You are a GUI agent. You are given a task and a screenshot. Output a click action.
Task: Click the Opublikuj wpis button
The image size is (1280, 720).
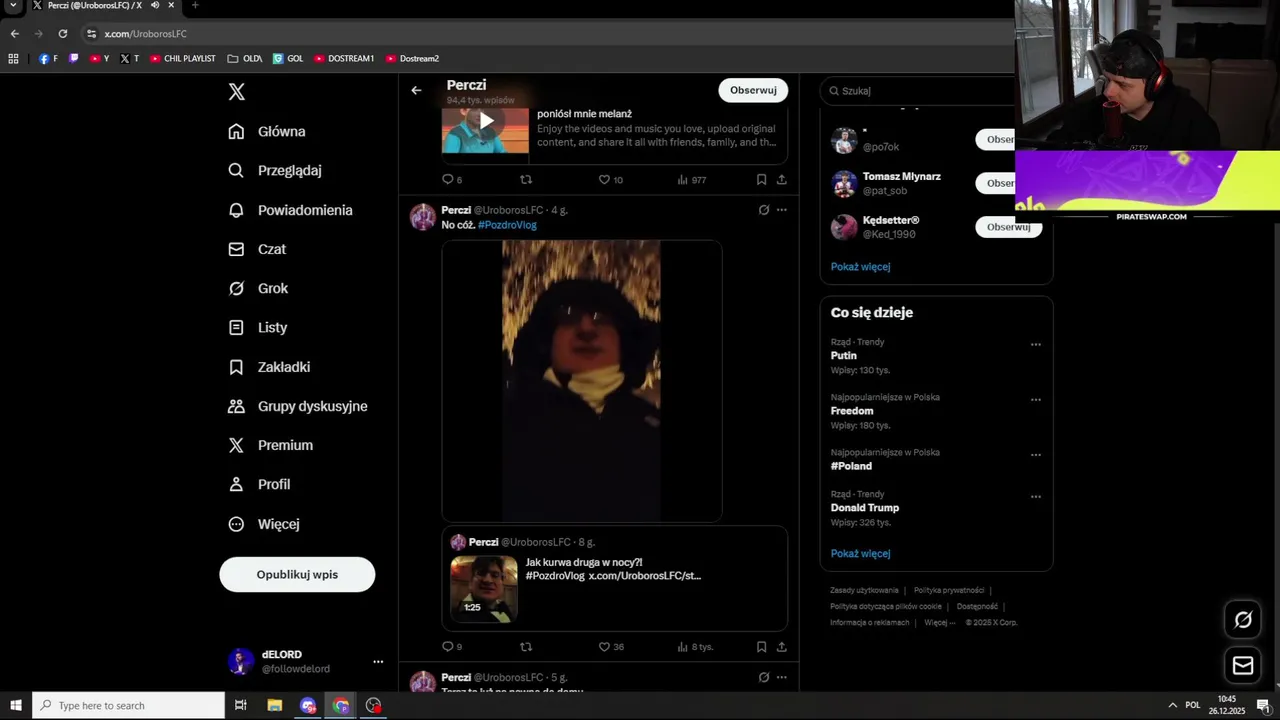(x=297, y=574)
